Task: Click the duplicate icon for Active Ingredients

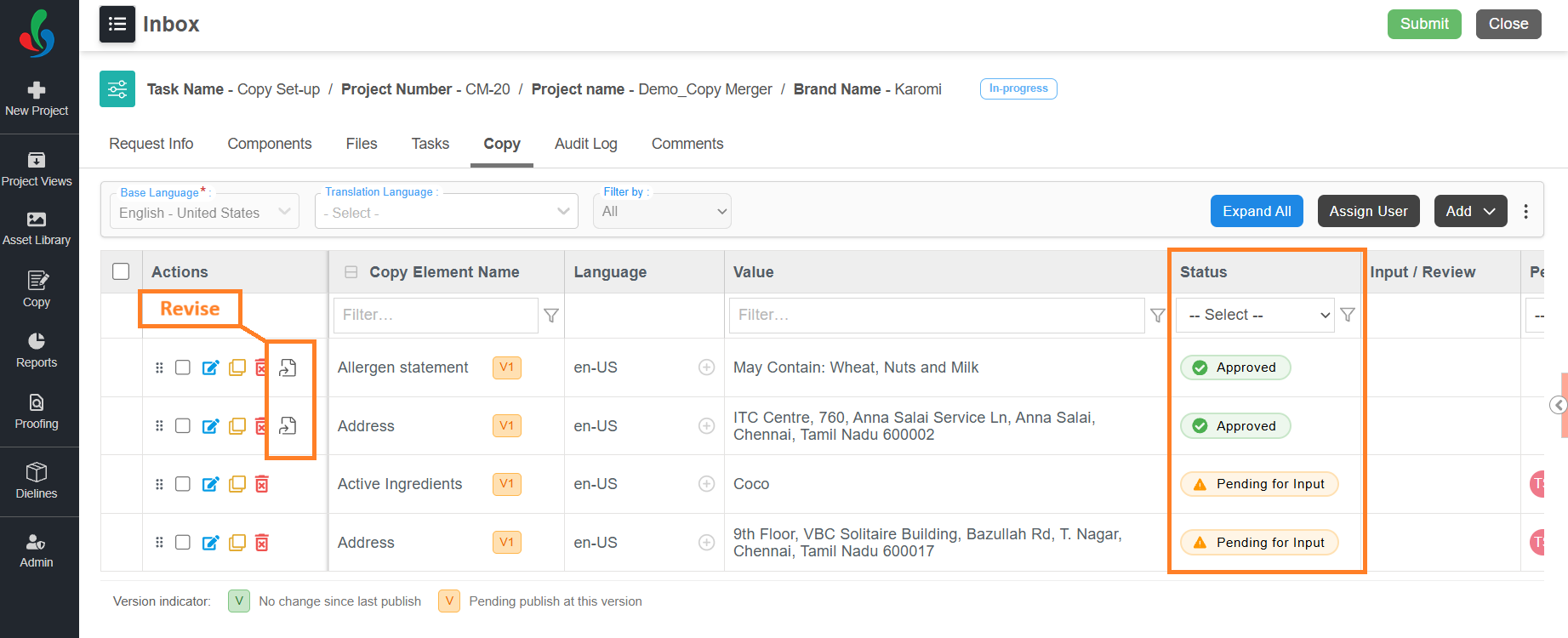Action: [x=237, y=484]
